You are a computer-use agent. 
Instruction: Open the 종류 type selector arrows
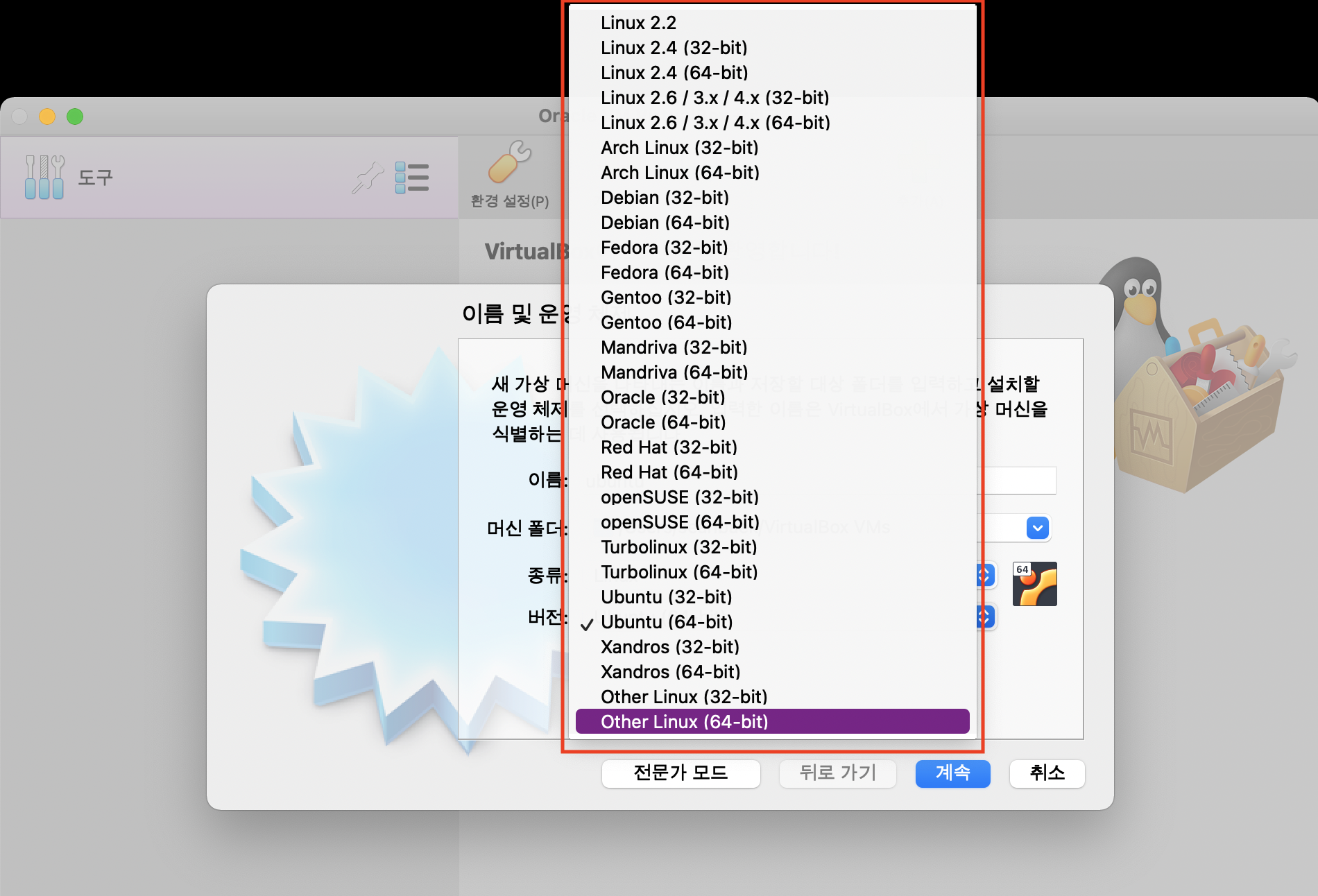click(x=985, y=575)
